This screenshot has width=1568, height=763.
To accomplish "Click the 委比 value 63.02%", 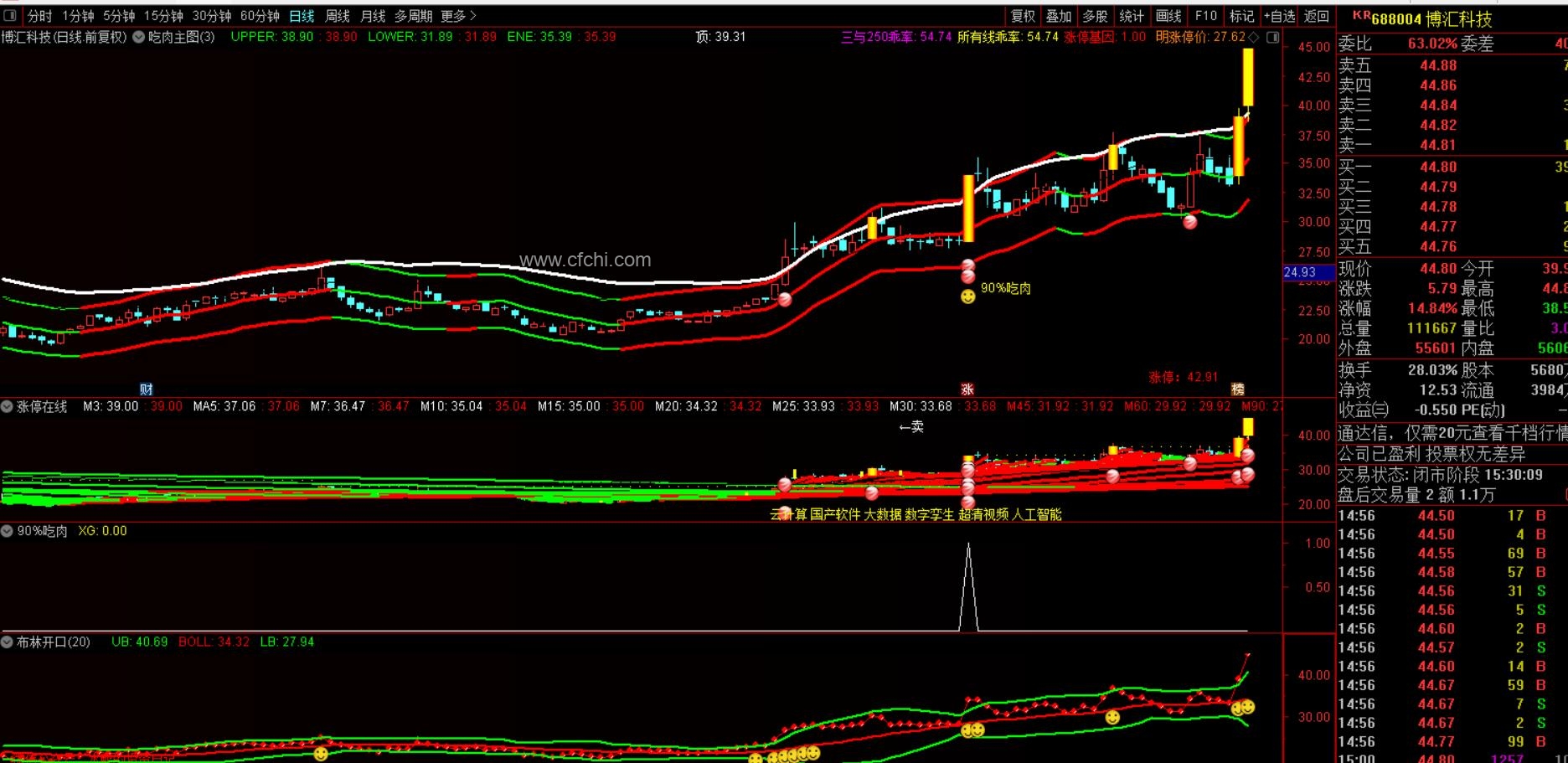I will pos(1432,44).
